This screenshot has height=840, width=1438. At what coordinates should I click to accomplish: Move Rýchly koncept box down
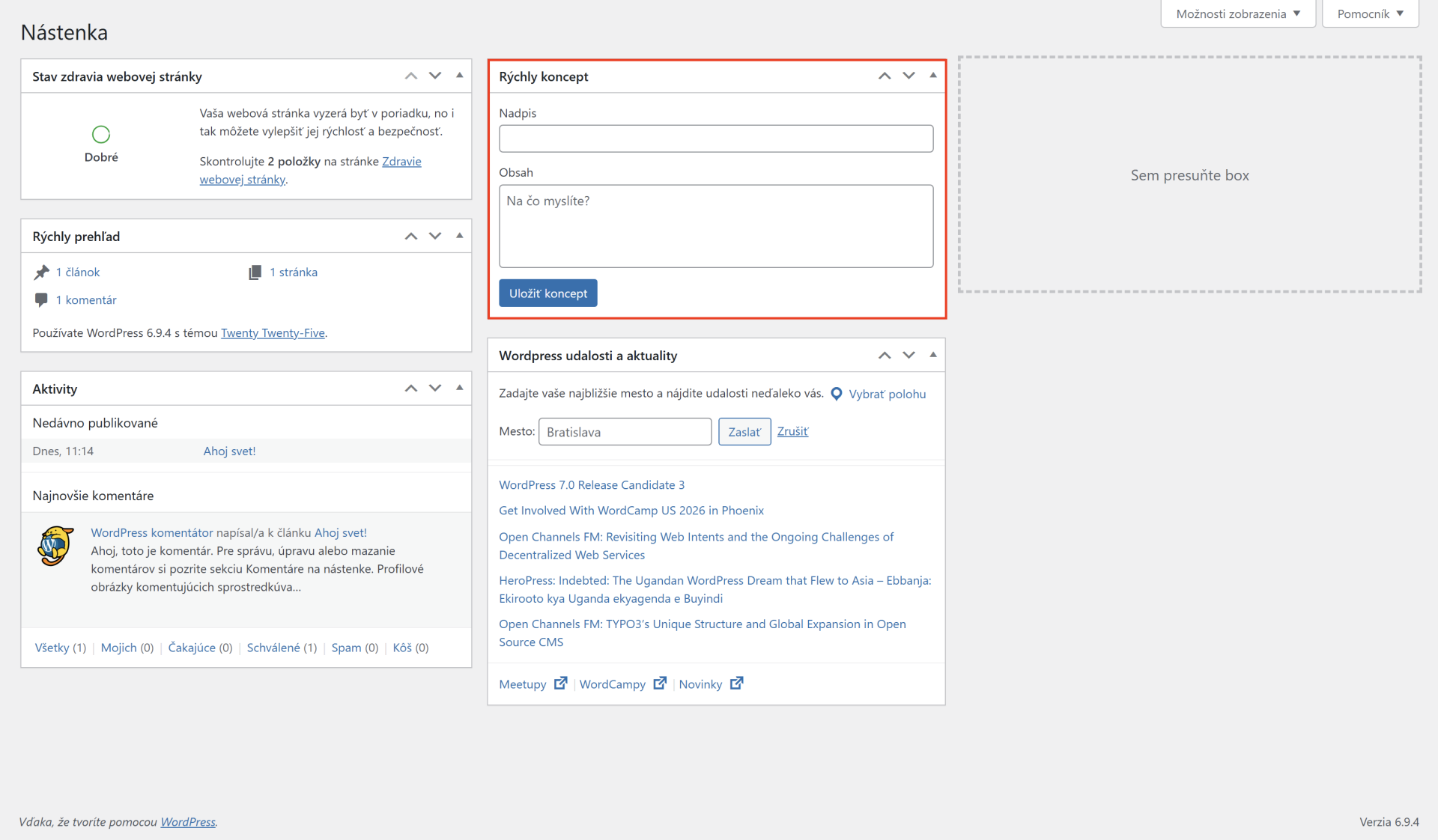pyautogui.click(x=908, y=76)
